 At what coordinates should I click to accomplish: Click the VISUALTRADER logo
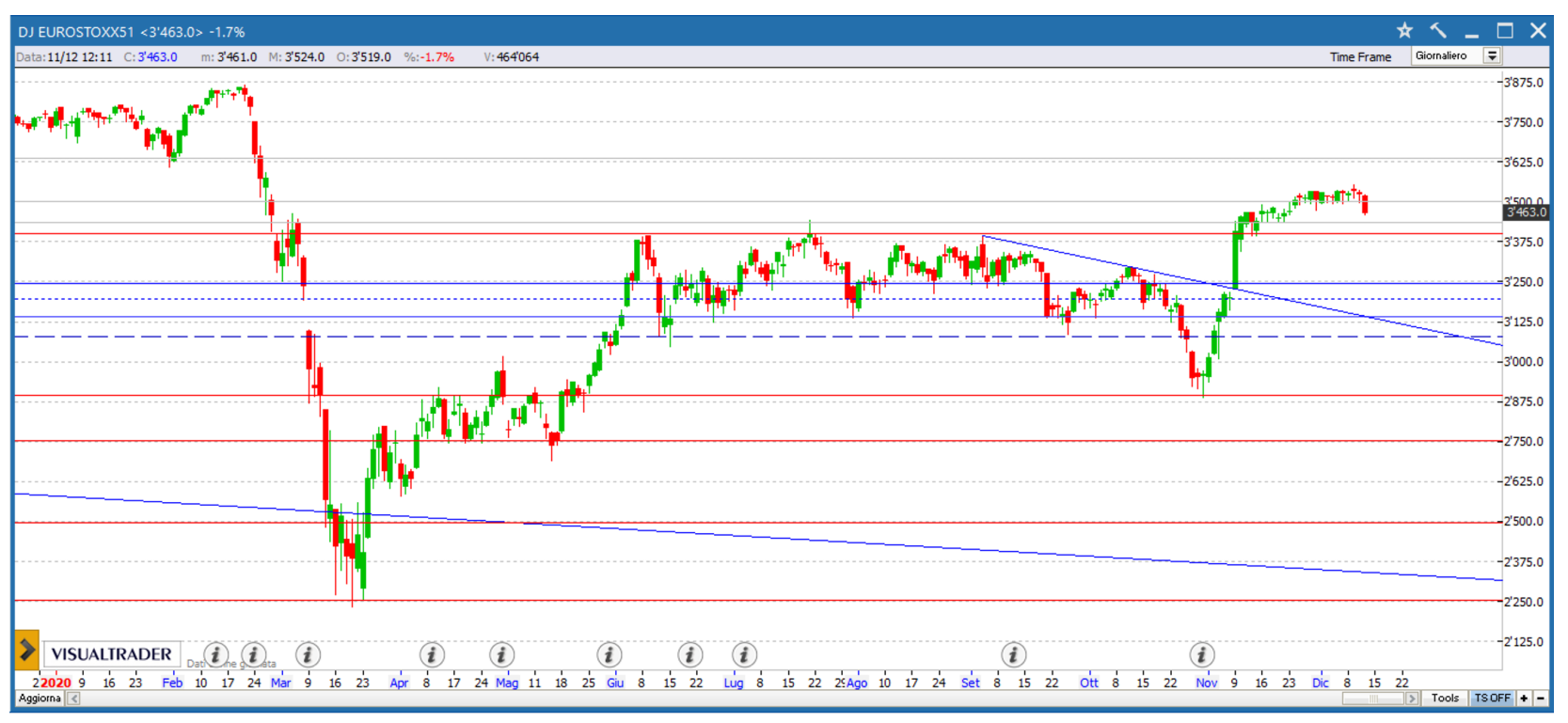(x=111, y=654)
